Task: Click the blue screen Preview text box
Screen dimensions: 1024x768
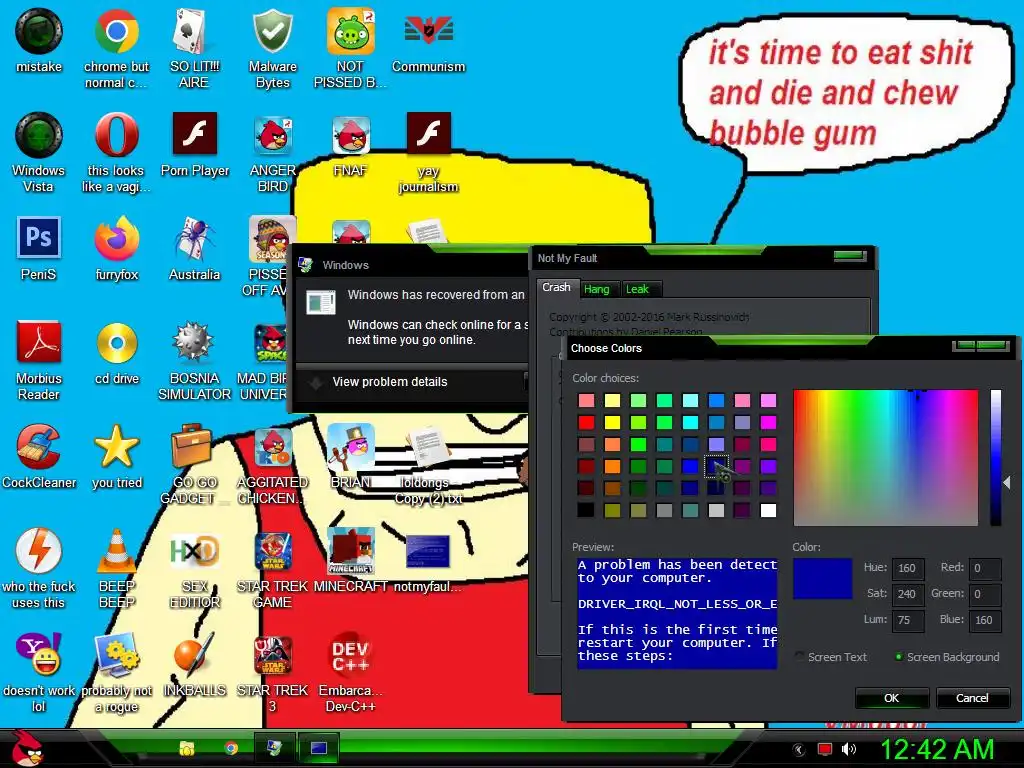Action: (677, 613)
